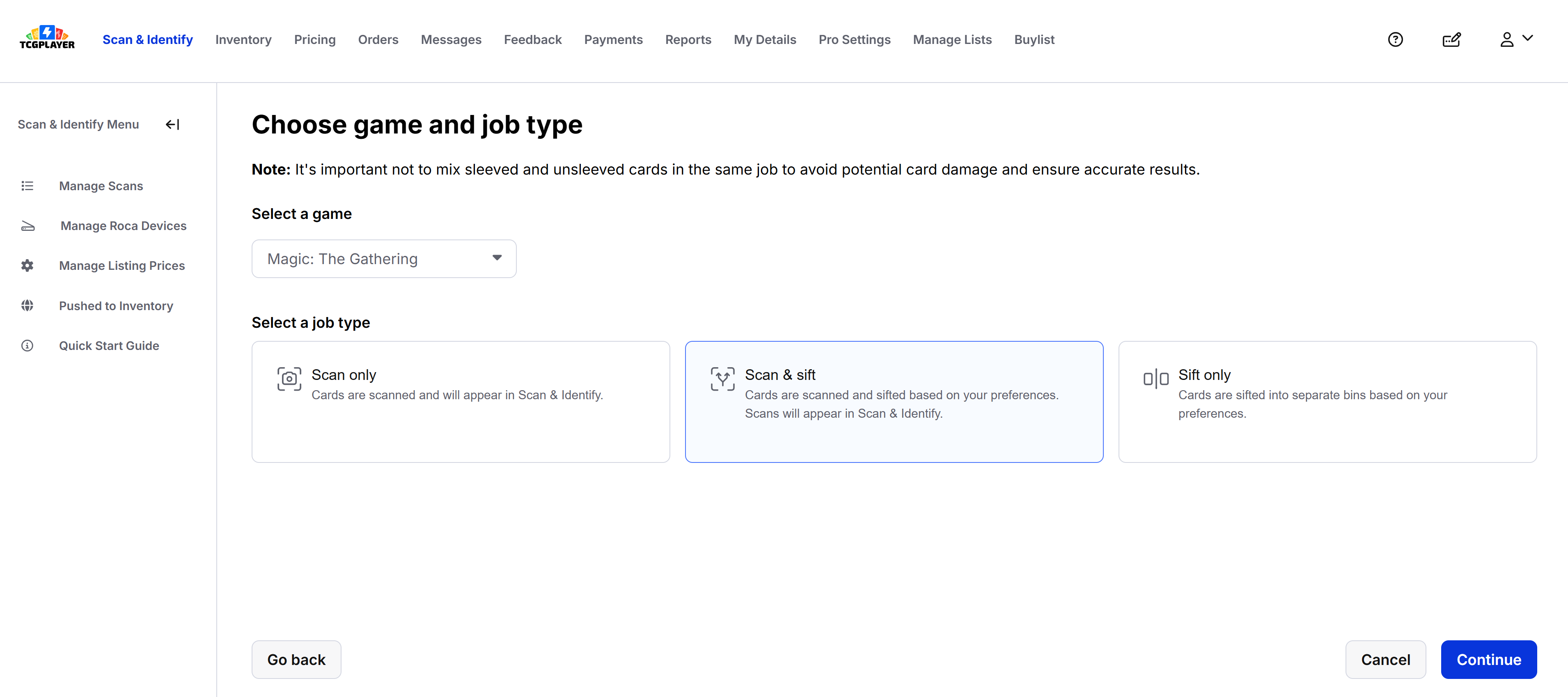
Task: Choose the Sift only job type
Action: click(1327, 402)
